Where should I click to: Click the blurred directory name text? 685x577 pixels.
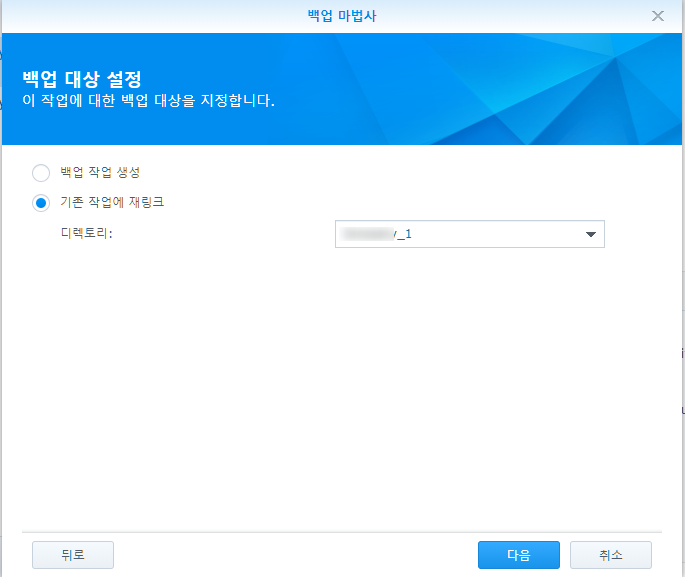[x=366, y=234]
